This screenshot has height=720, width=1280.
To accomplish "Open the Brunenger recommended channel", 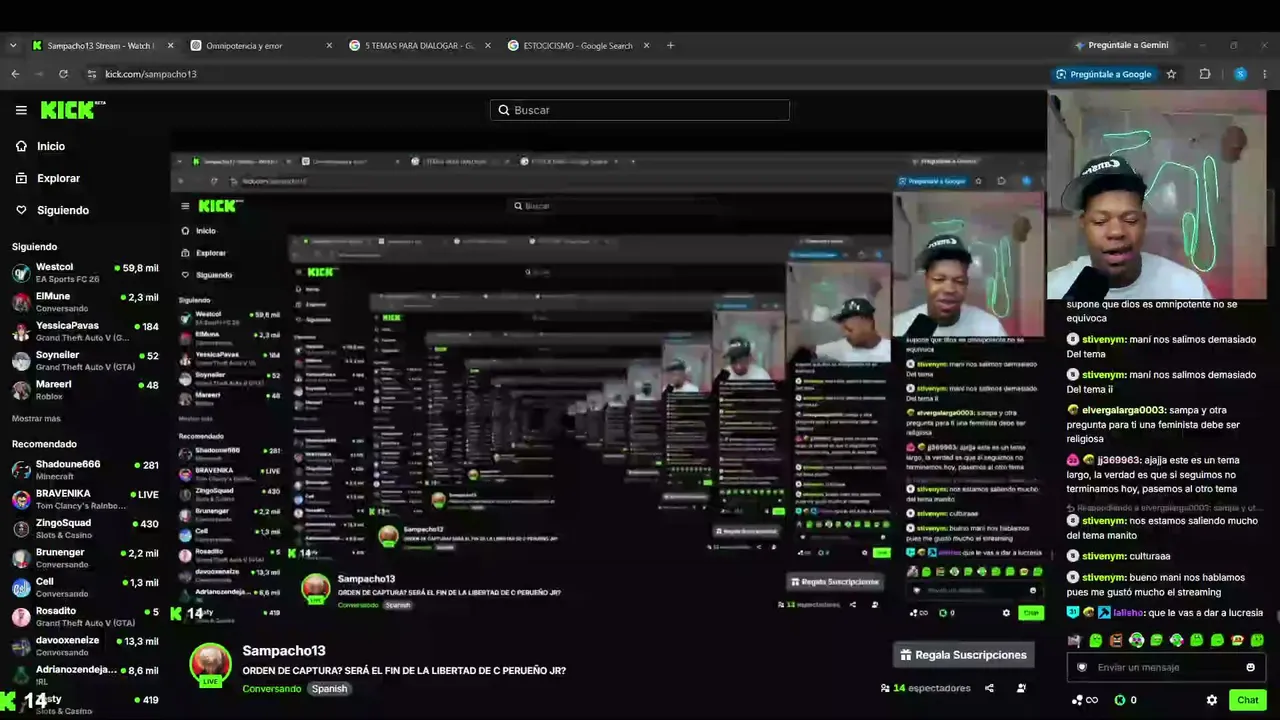I will tap(85, 558).
